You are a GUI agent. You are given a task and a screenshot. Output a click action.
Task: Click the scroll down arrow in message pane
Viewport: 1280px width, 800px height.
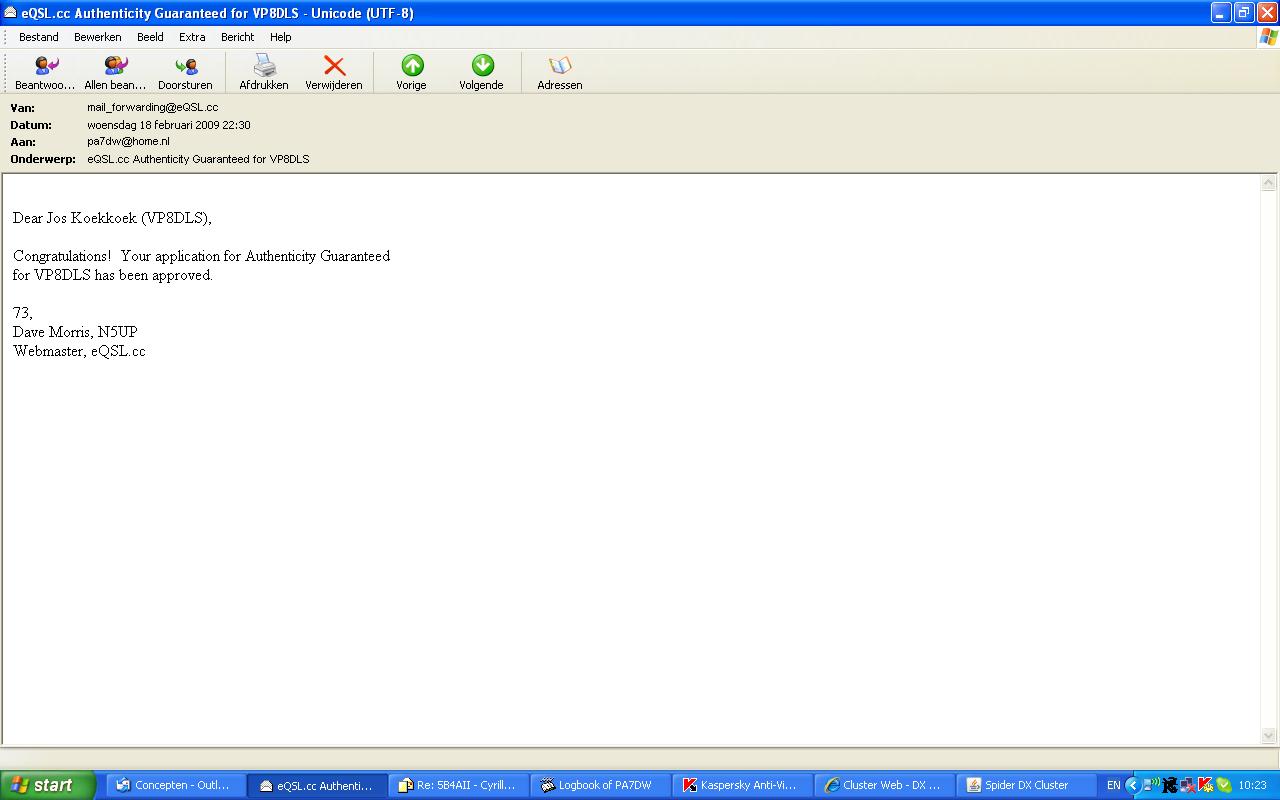tap(1269, 736)
